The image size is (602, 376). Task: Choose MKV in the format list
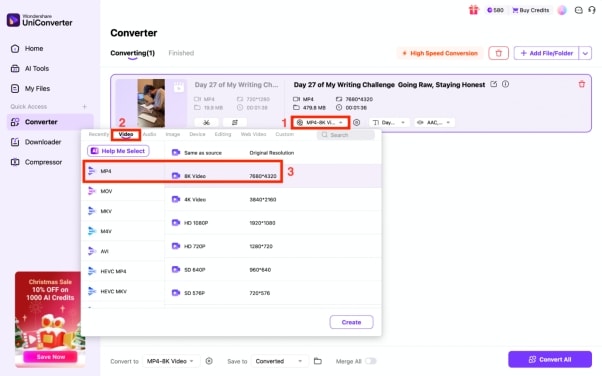coord(123,211)
